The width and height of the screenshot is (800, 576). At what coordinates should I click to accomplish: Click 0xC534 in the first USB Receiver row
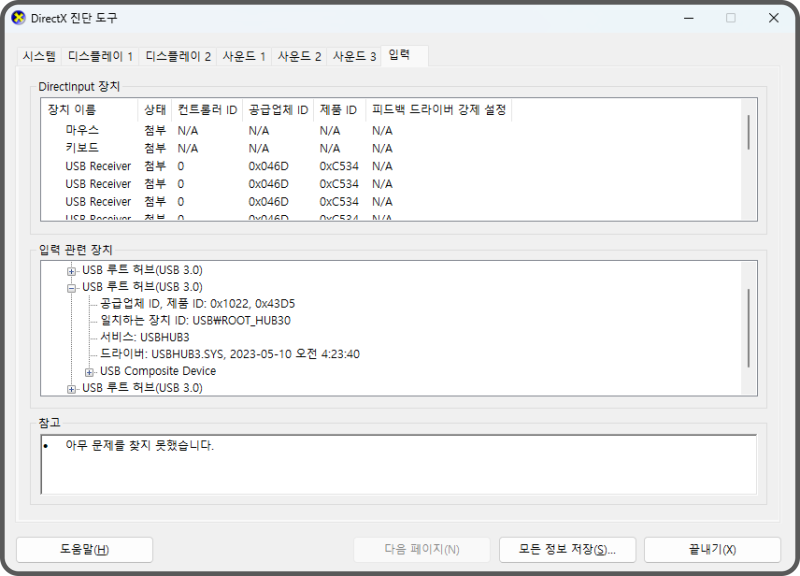click(x=339, y=166)
